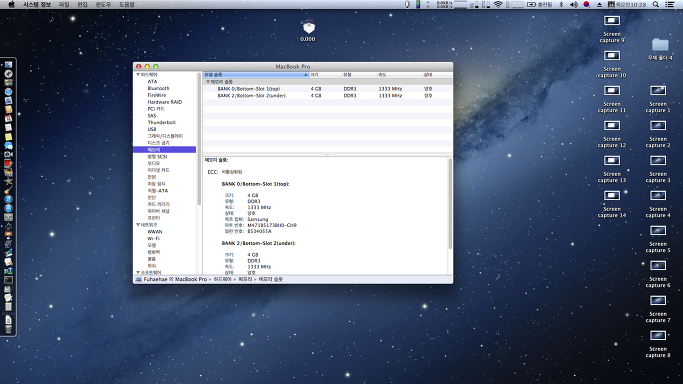Open the 파일 menu
Image resolution: width=683 pixels, height=384 pixels.
64,4
